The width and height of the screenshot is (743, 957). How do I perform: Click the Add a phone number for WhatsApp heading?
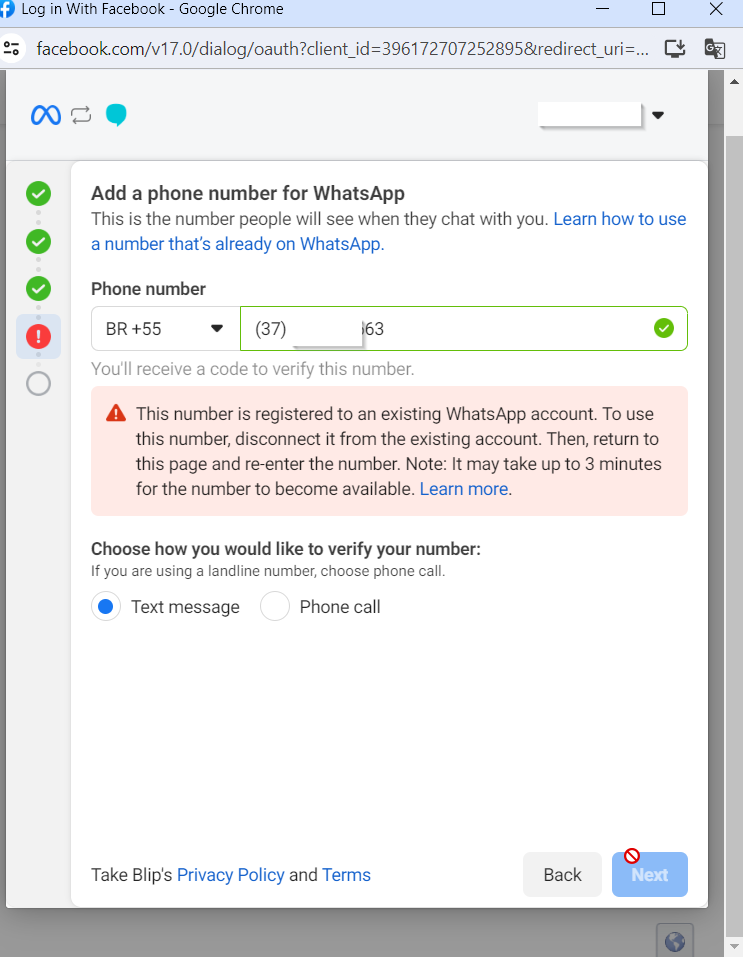click(248, 193)
